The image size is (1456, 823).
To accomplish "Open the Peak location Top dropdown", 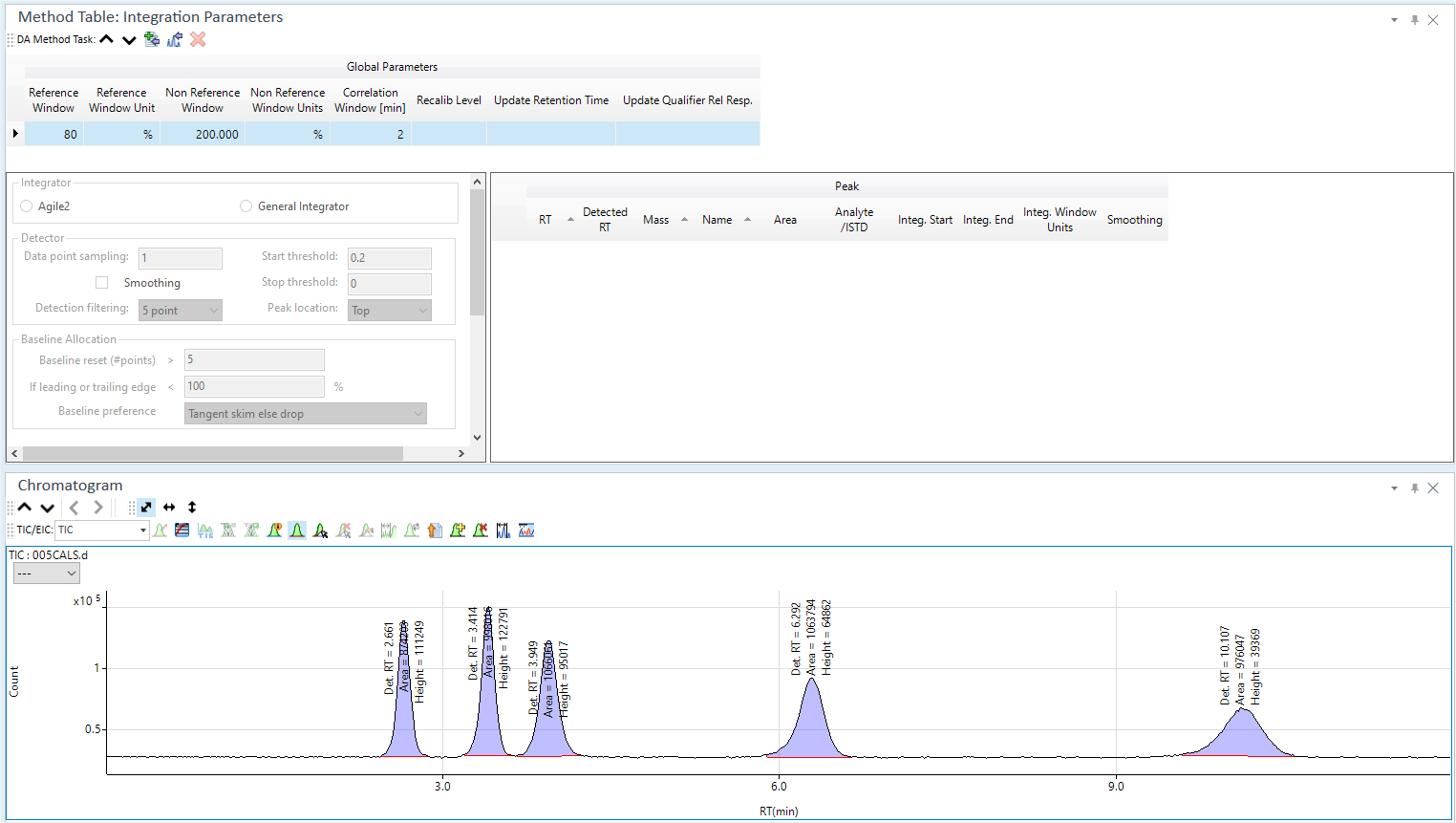I will pos(390,311).
